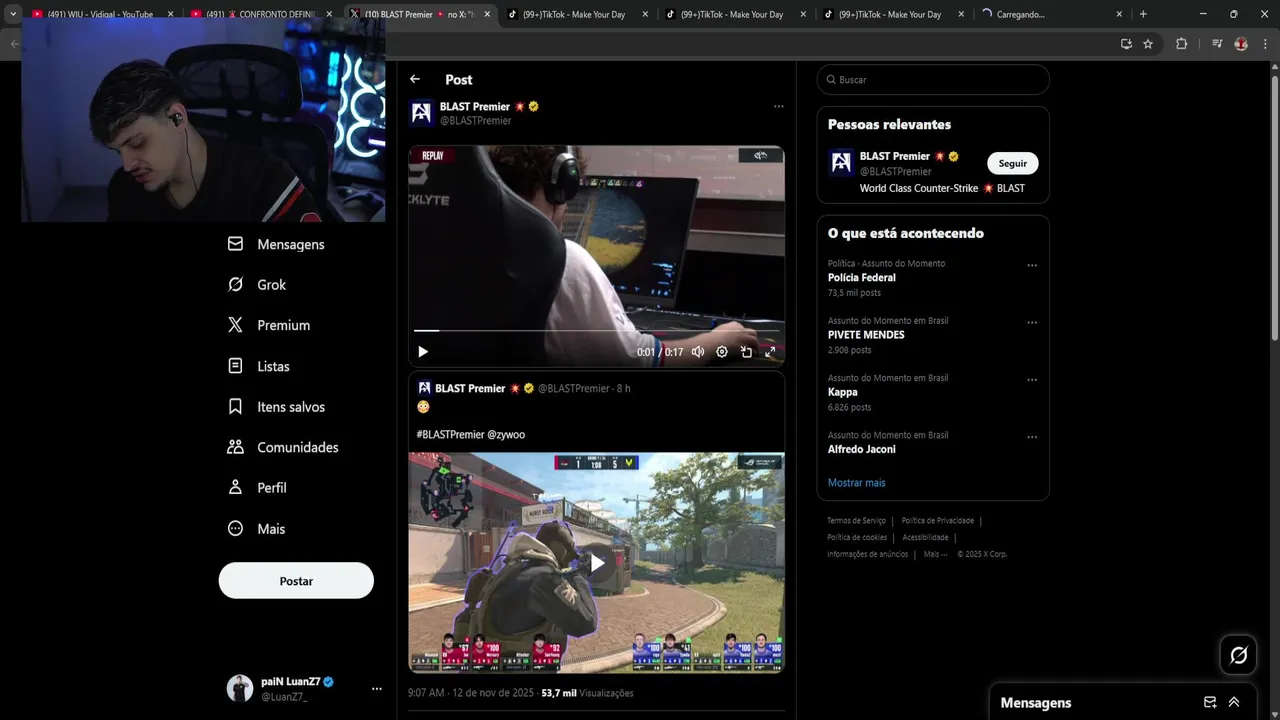Open the post's three-dot options menu
Viewport: 1280px width, 720px height.
point(778,106)
